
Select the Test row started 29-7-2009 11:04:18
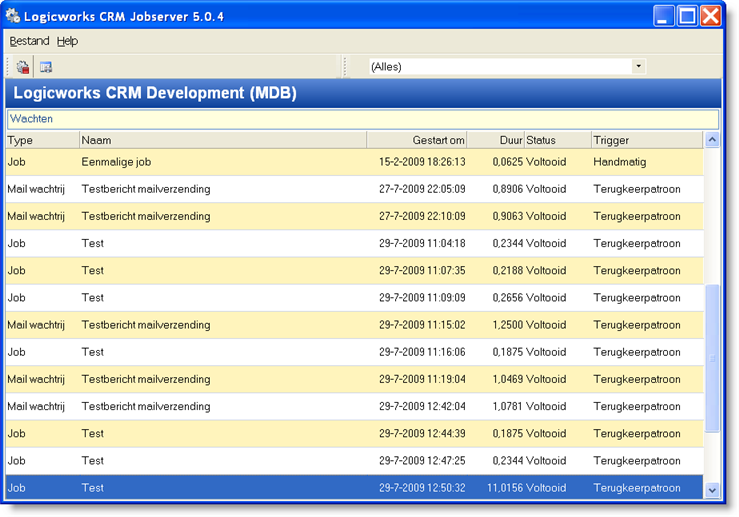click(354, 244)
